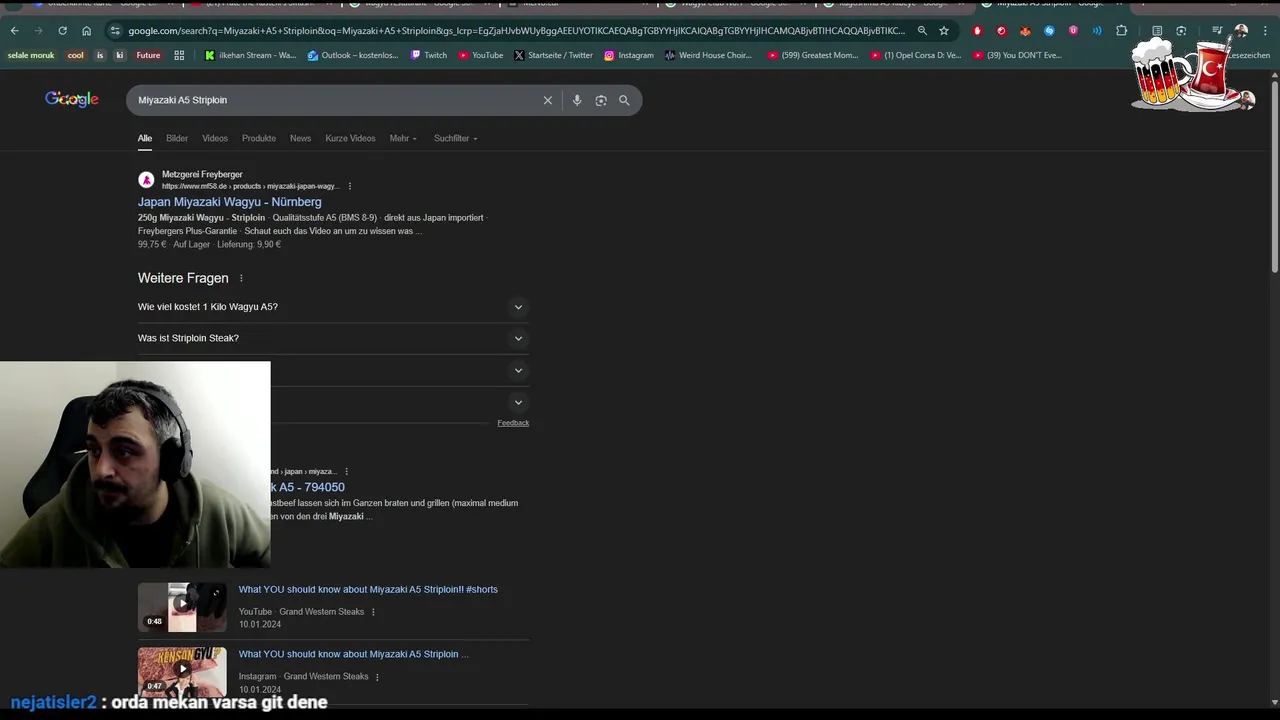Open the bookmark apps grid icon
1280x720 pixels.
click(179, 55)
